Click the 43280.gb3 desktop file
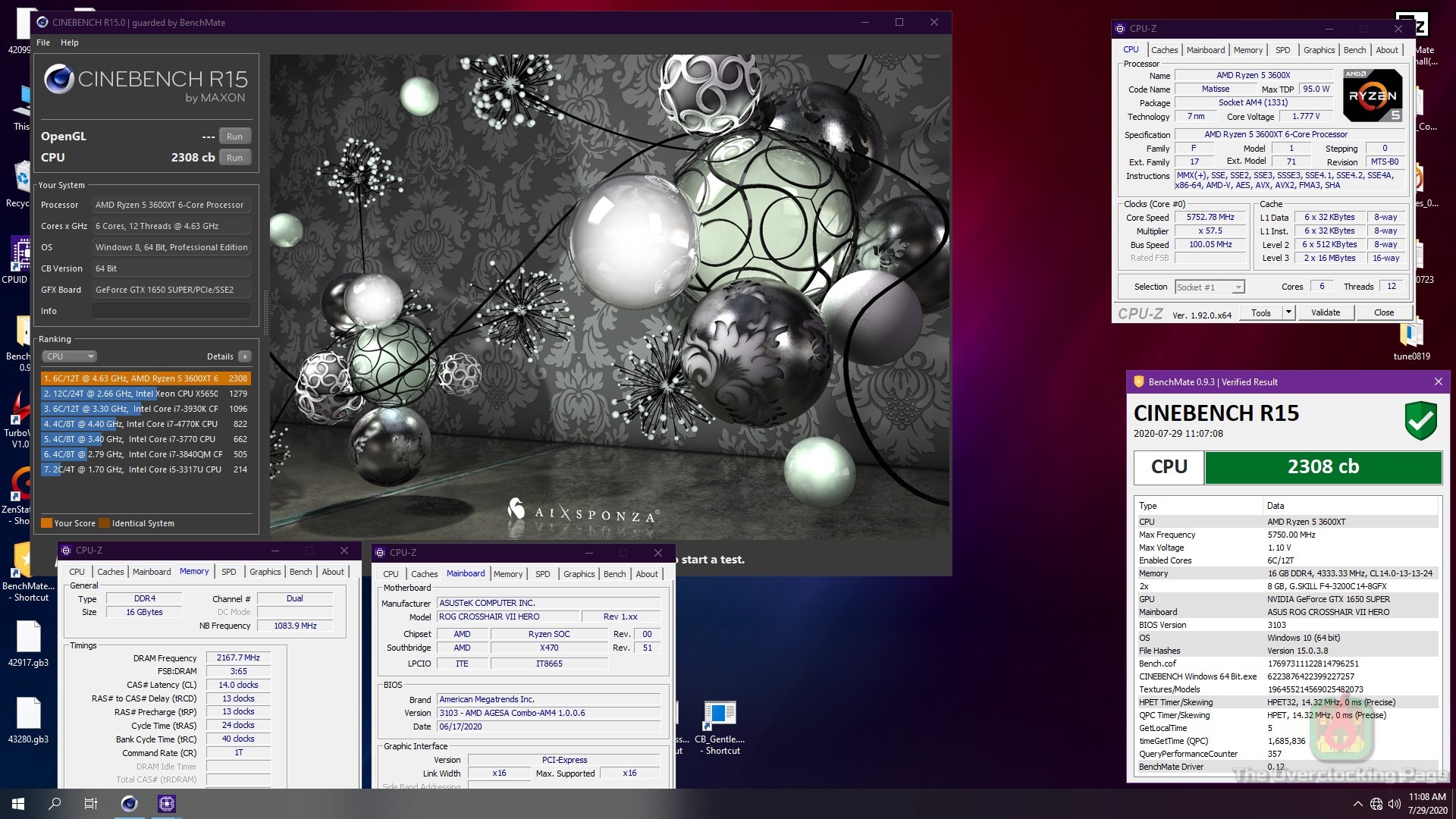The image size is (1456, 819). [x=29, y=714]
